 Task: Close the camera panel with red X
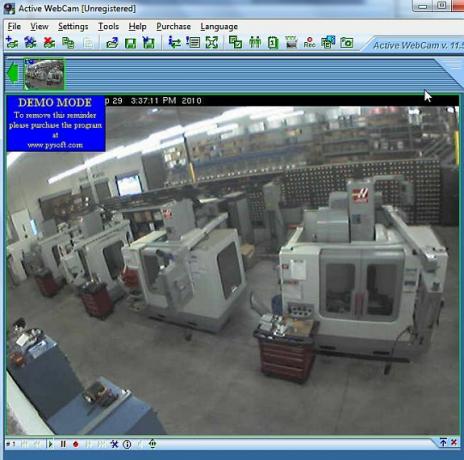(x=454, y=443)
